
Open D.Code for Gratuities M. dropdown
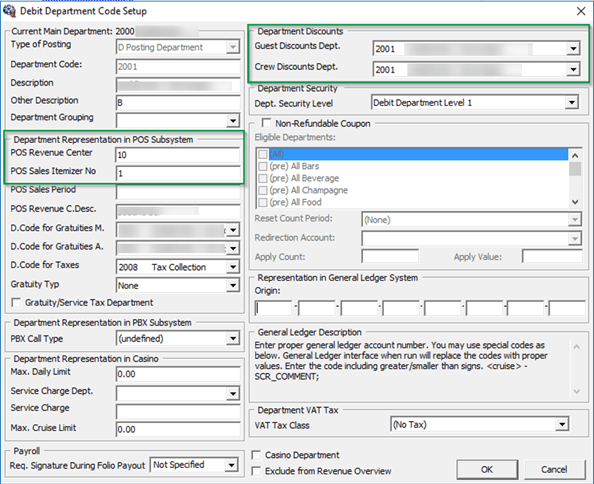pyautogui.click(x=233, y=230)
